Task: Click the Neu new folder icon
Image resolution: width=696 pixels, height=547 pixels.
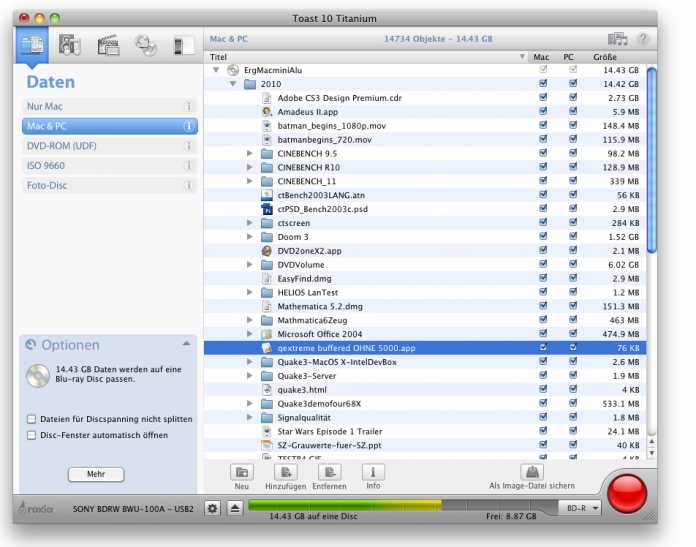Action: click(241, 472)
